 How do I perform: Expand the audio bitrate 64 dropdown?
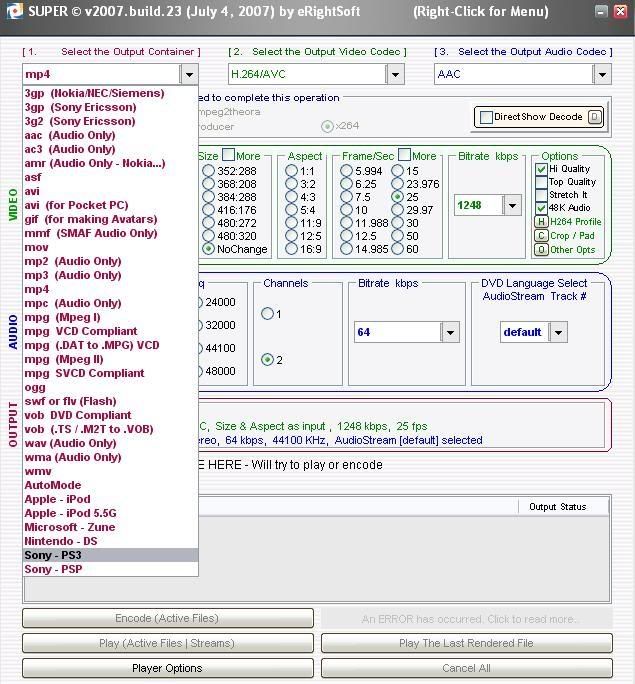pos(450,332)
